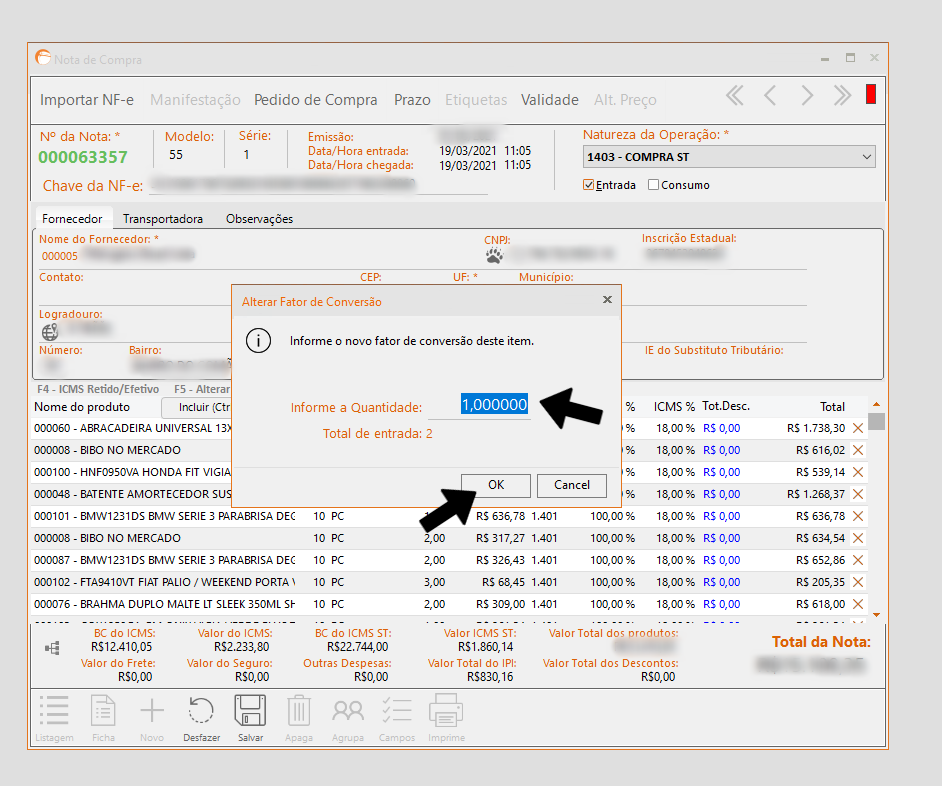Click the tree structure icon beside BC do ICMS
This screenshot has width=942, height=786.
coord(52,648)
